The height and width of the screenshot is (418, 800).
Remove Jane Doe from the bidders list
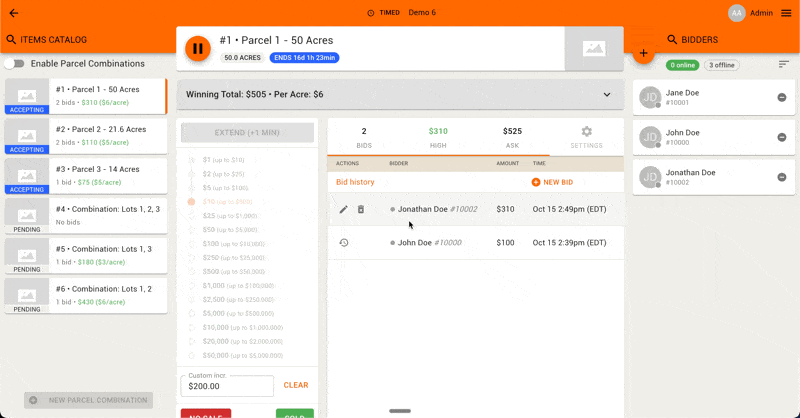[x=782, y=97]
